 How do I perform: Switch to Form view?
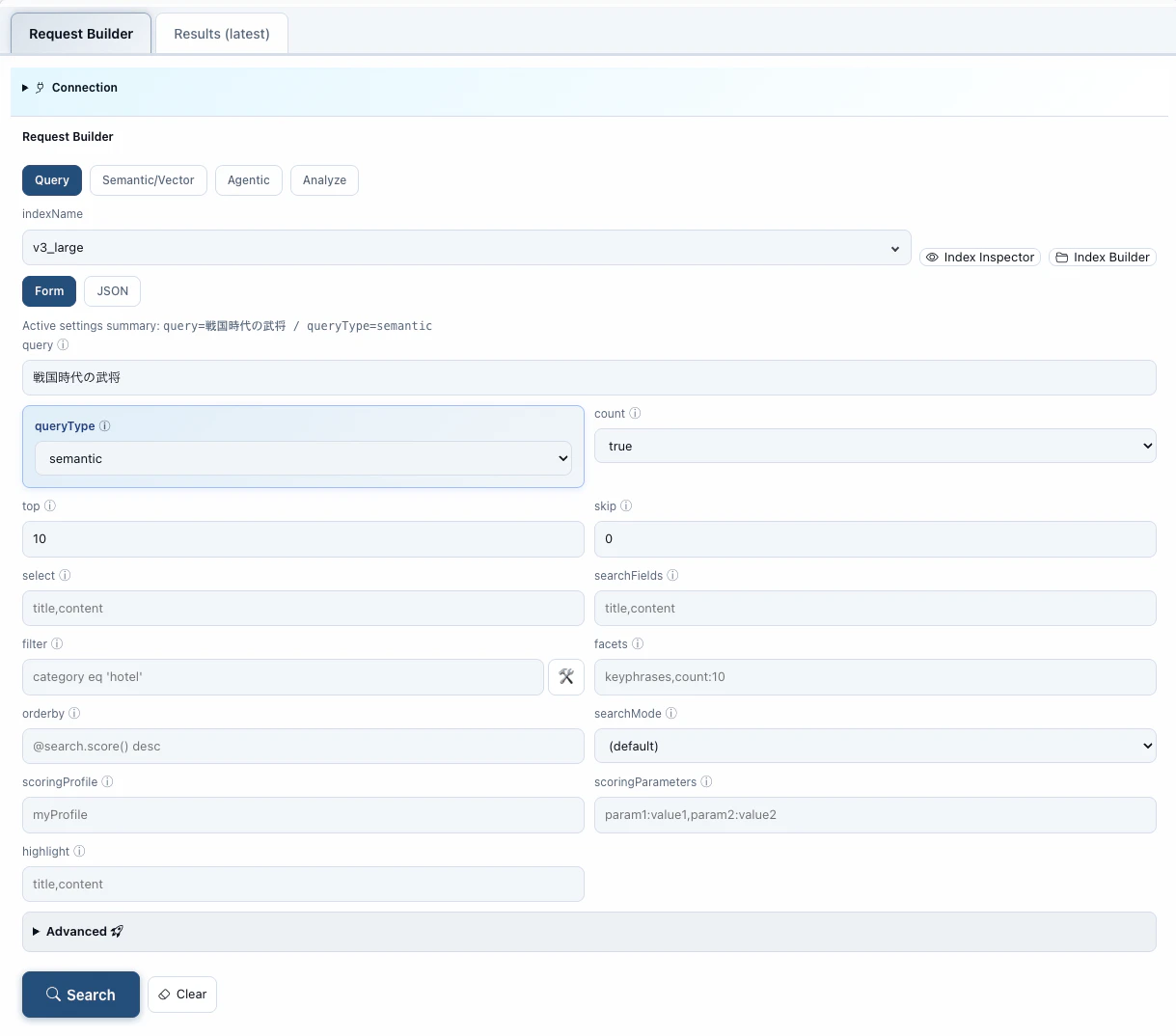tap(49, 291)
